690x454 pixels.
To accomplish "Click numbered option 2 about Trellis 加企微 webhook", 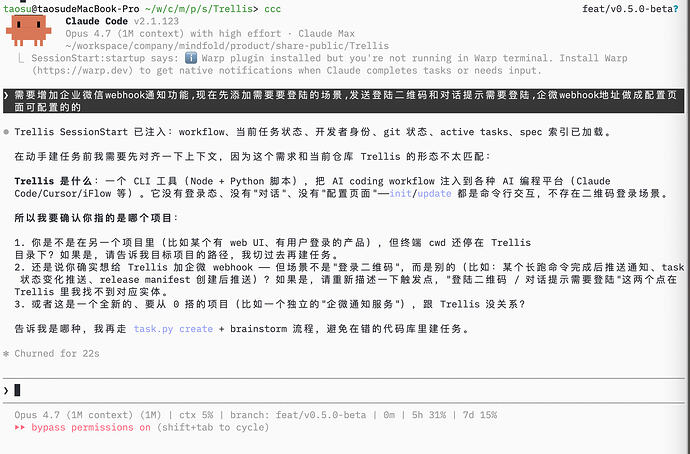I will (x=349, y=280).
